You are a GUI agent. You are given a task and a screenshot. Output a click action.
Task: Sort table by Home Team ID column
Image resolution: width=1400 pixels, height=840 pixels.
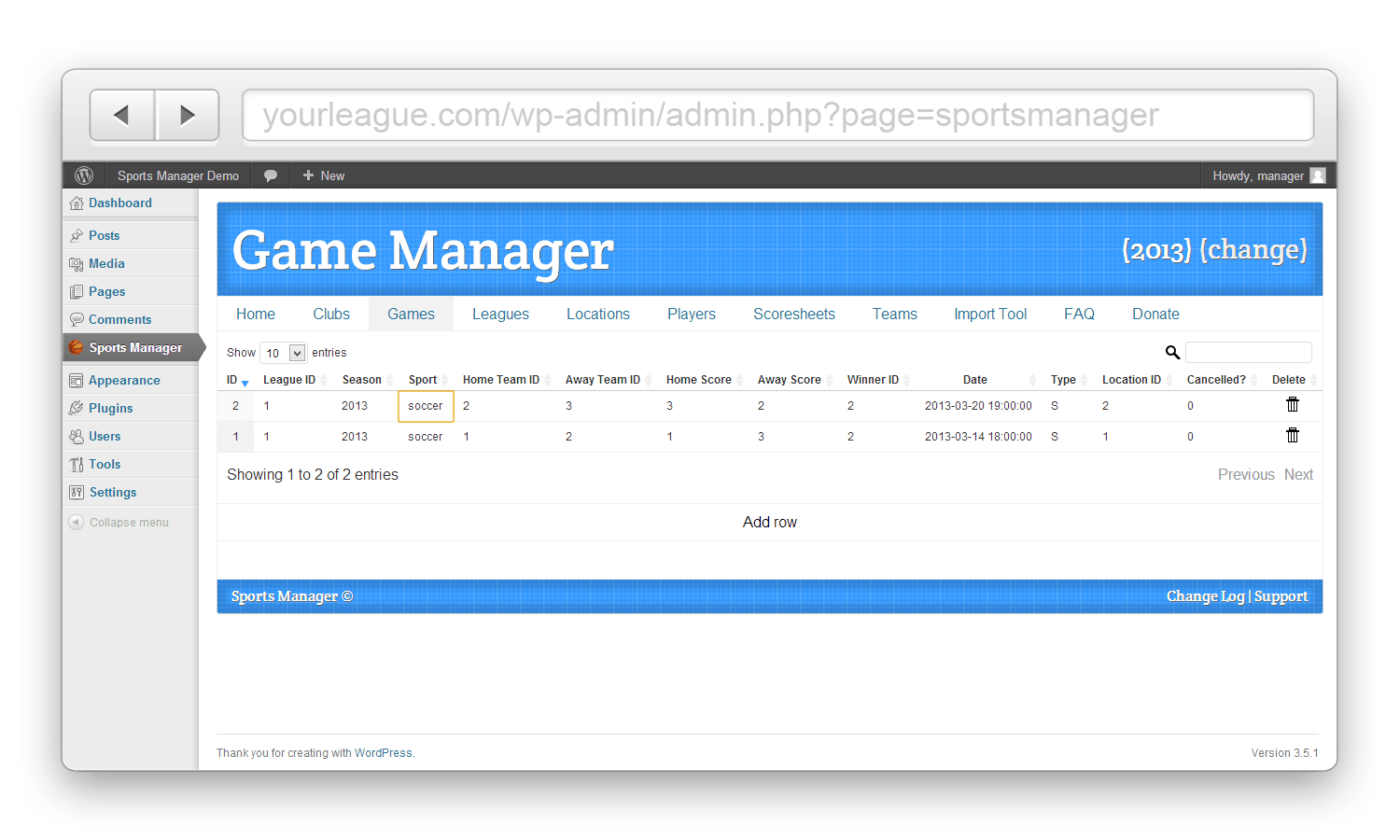[507, 380]
